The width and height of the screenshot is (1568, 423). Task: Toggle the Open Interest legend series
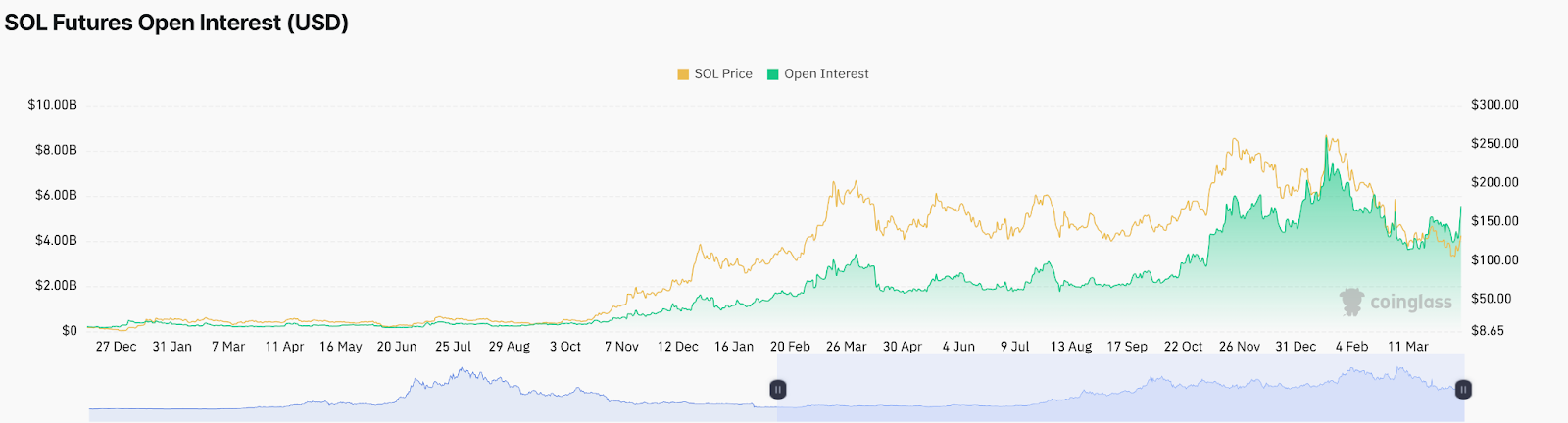pyautogui.click(x=826, y=73)
